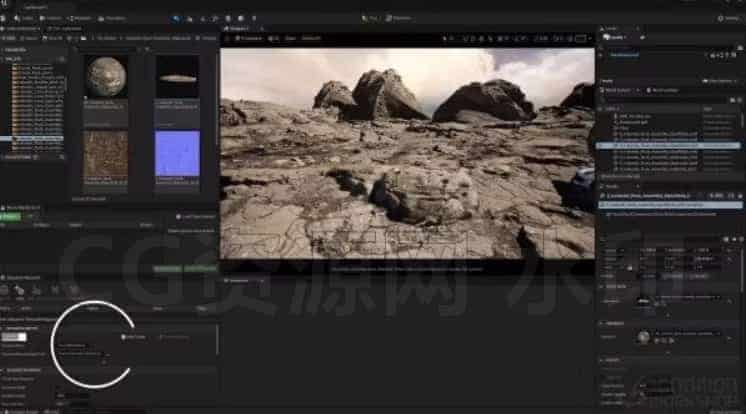Open the Content Browser settings button
The height and width of the screenshot is (414, 746).
[207, 38]
